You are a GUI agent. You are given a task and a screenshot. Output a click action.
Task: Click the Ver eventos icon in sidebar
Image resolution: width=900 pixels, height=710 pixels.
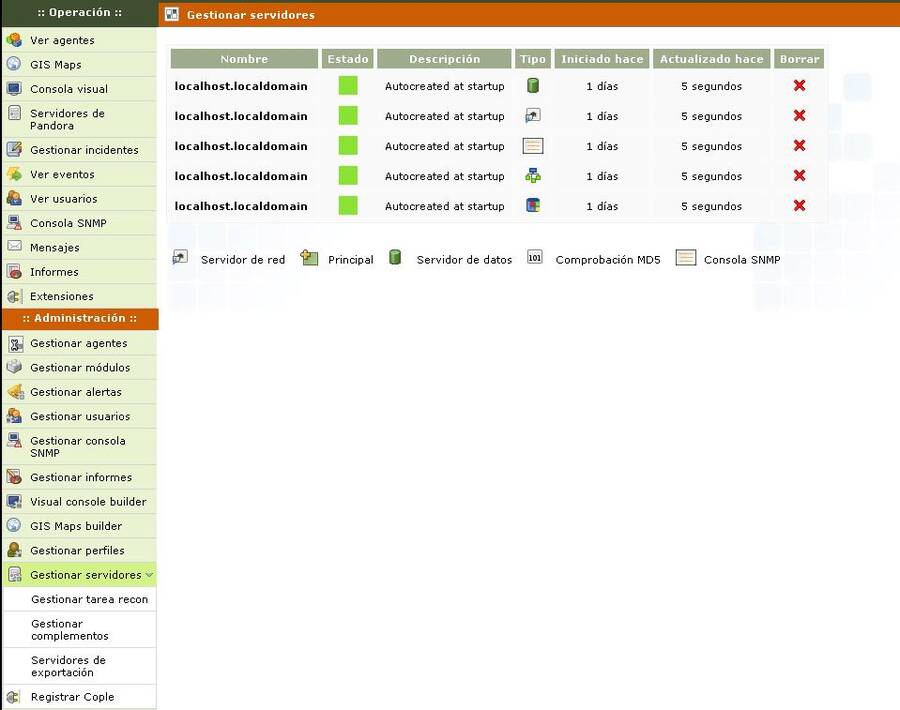[x=14, y=174]
